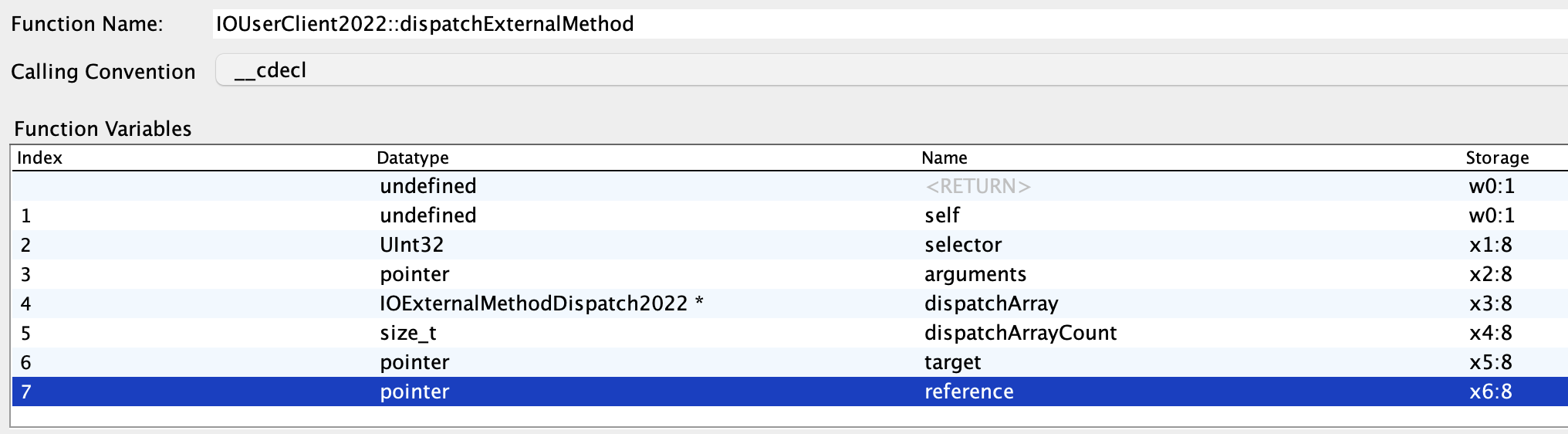
Task: Select the arguments parameter name cell
Action: coord(975,274)
